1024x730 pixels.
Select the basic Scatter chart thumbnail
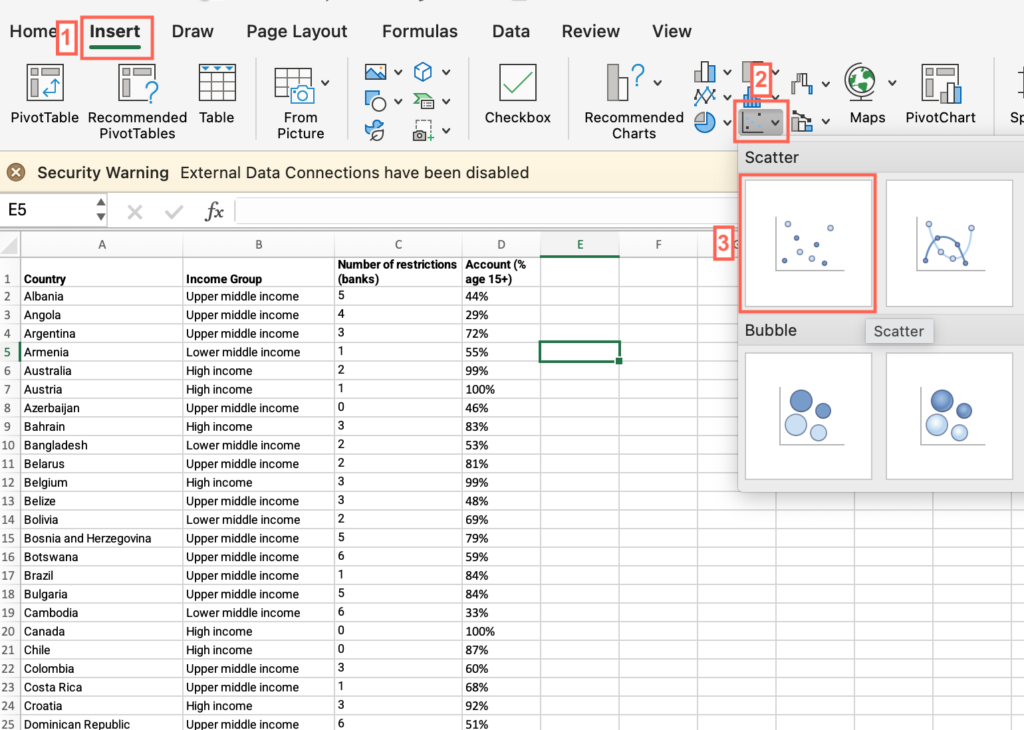[x=808, y=243]
